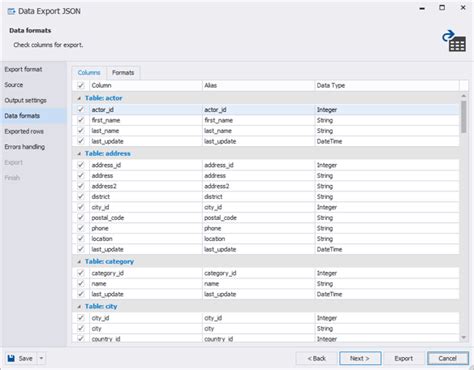Switch to the Formats tab

click(x=123, y=73)
